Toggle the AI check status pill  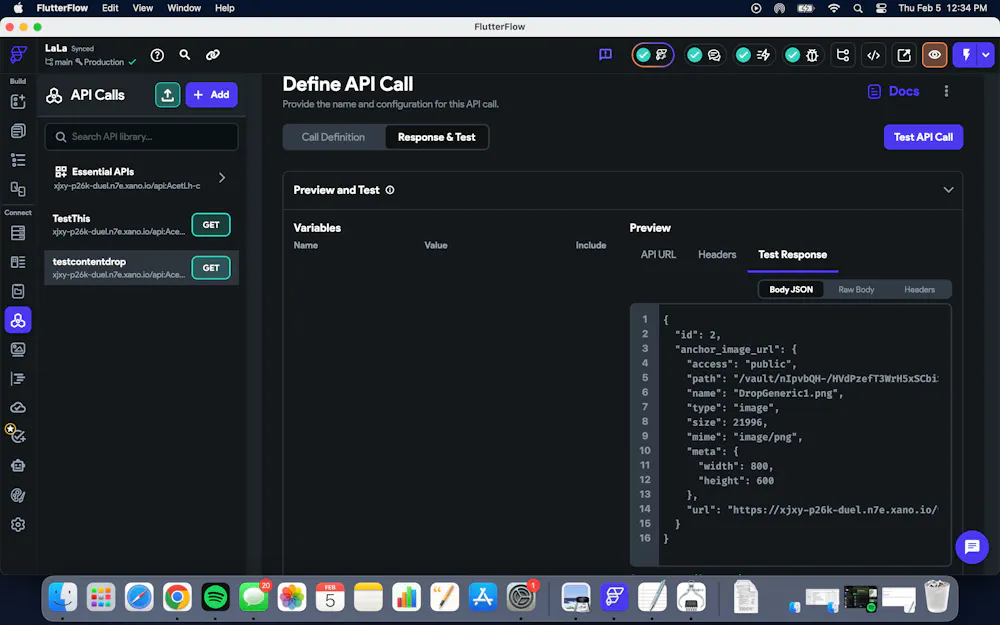pyautogui.click(x=652, y=55)
